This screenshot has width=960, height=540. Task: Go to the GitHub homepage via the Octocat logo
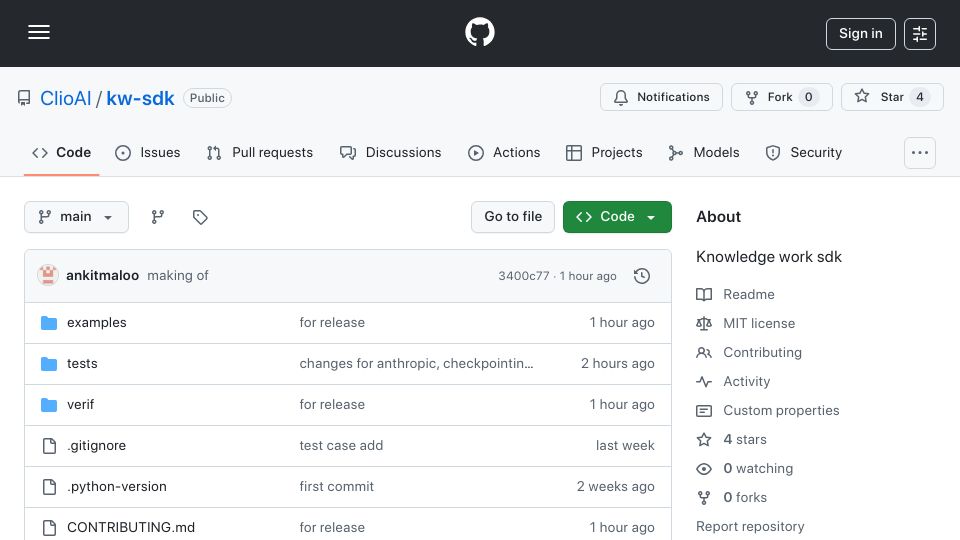(x=479, y=32)
